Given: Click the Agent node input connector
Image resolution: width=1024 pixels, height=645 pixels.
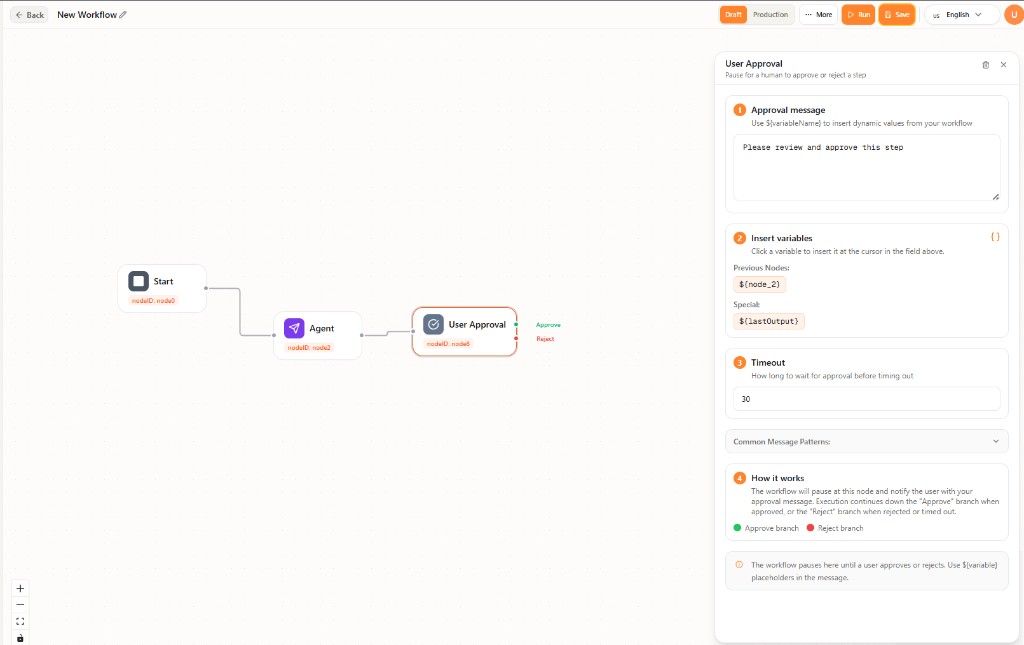Looking at the screenshot, I should click(274, 335).
